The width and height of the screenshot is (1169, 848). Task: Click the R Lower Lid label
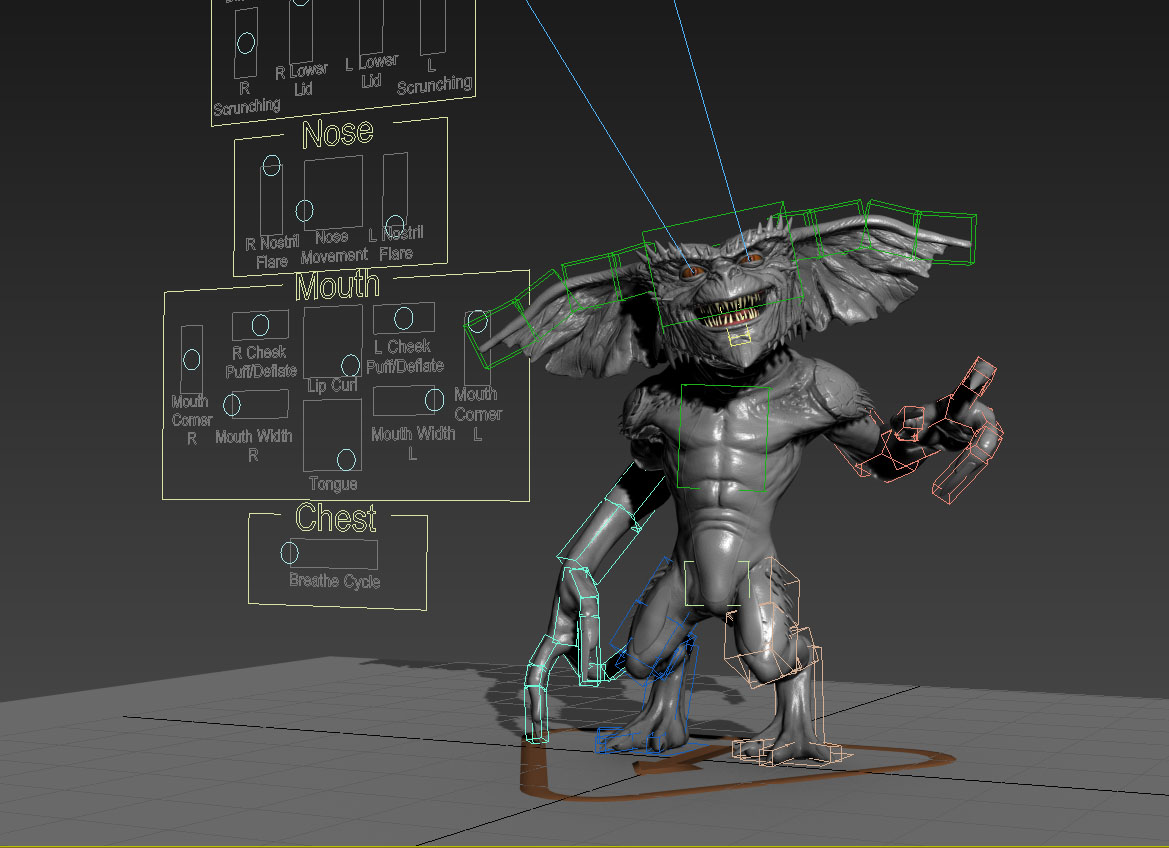click(x=302, y=80)
